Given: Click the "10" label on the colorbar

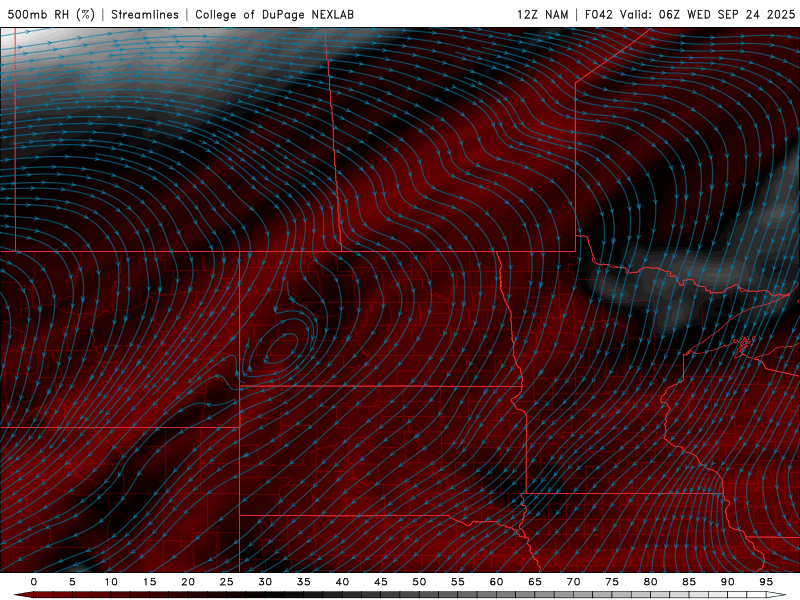Looking at the screenshot, I should click(x=111, y=582).
